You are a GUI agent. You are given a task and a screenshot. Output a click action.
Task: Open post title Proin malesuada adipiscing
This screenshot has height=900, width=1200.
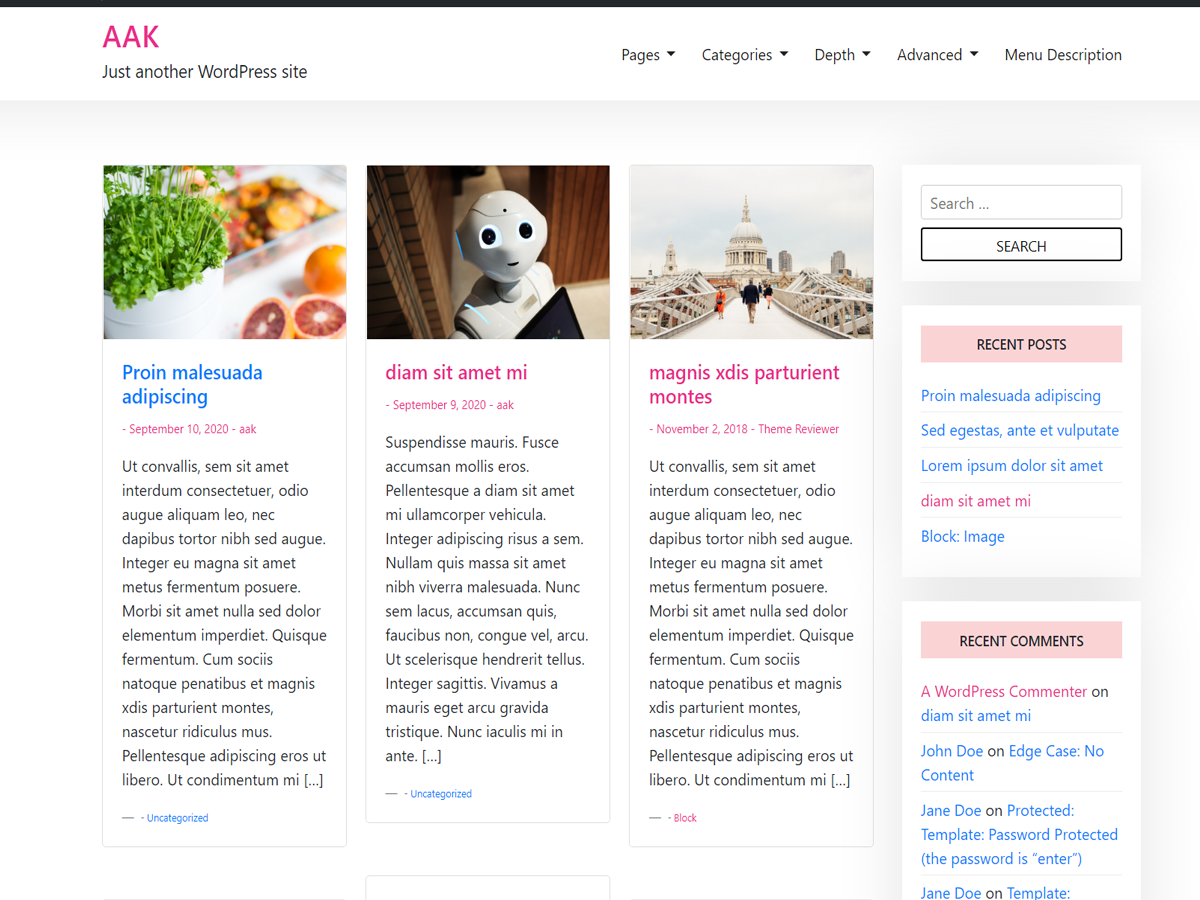[x=192, y=385]
